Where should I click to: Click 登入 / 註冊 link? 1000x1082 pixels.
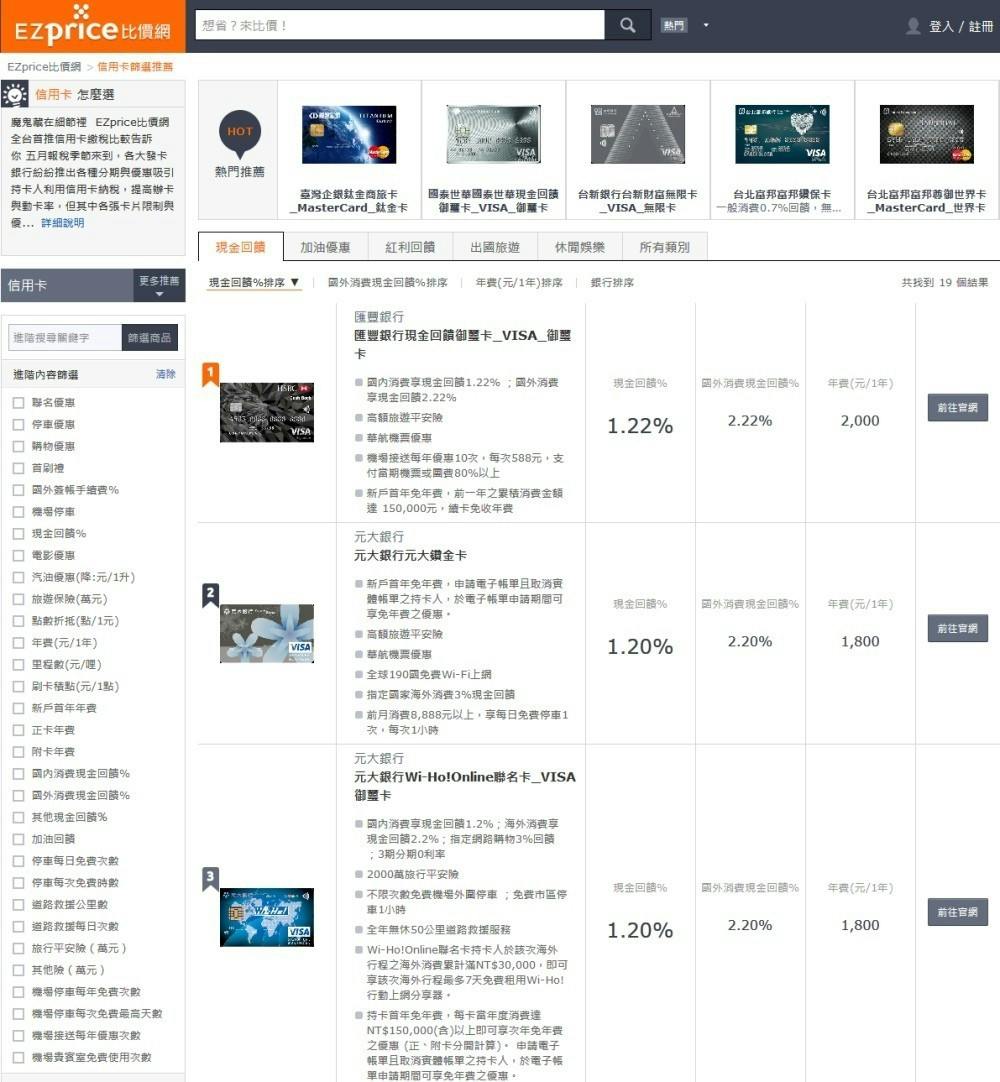click(961, 26)
